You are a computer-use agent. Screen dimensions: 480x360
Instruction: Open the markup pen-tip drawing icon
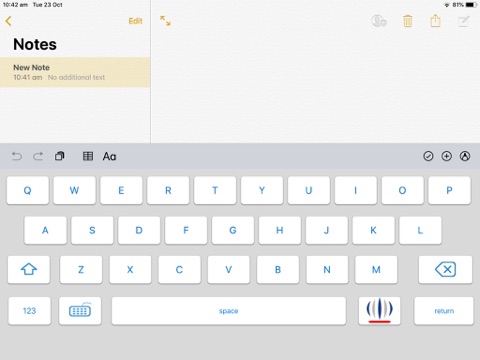click(x=465, y=156)
